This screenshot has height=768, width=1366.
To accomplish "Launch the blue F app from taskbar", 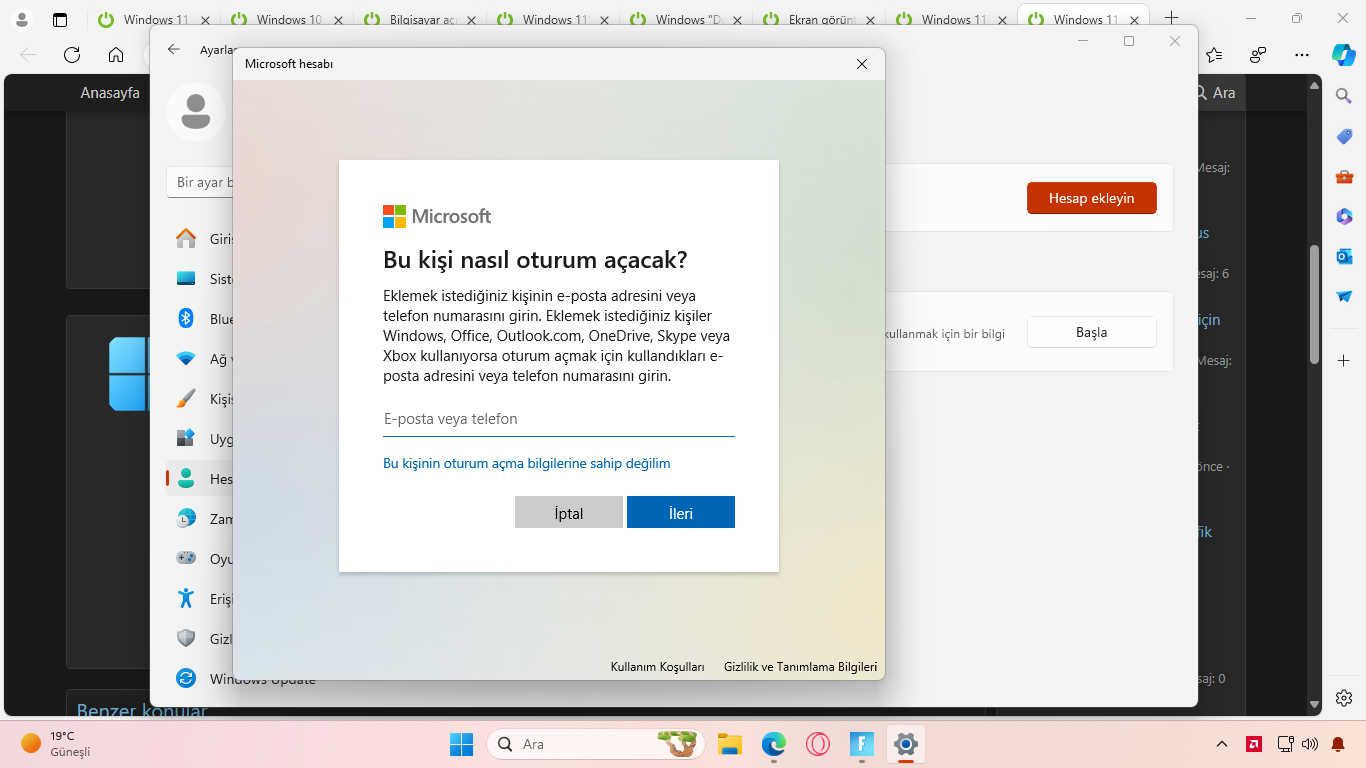I will (861, 744).
